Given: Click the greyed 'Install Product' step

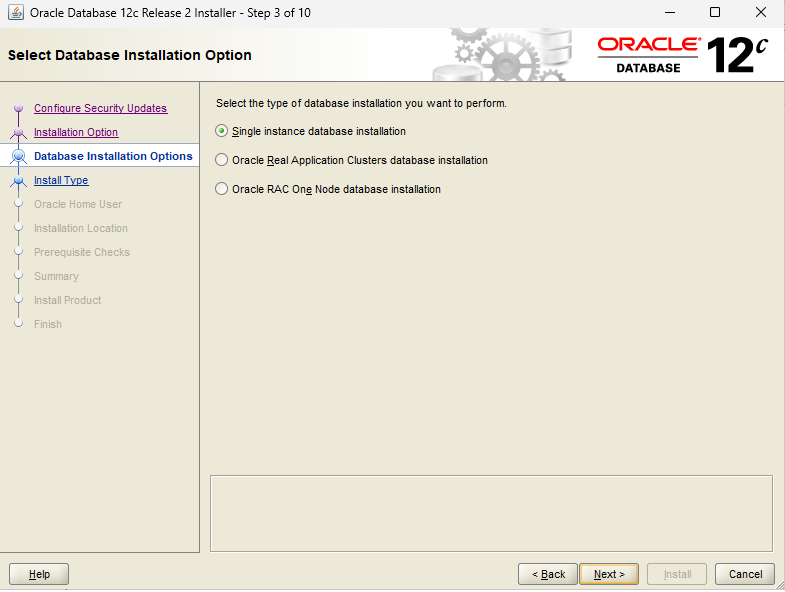Looking at the screenshot, I should 68,301.
